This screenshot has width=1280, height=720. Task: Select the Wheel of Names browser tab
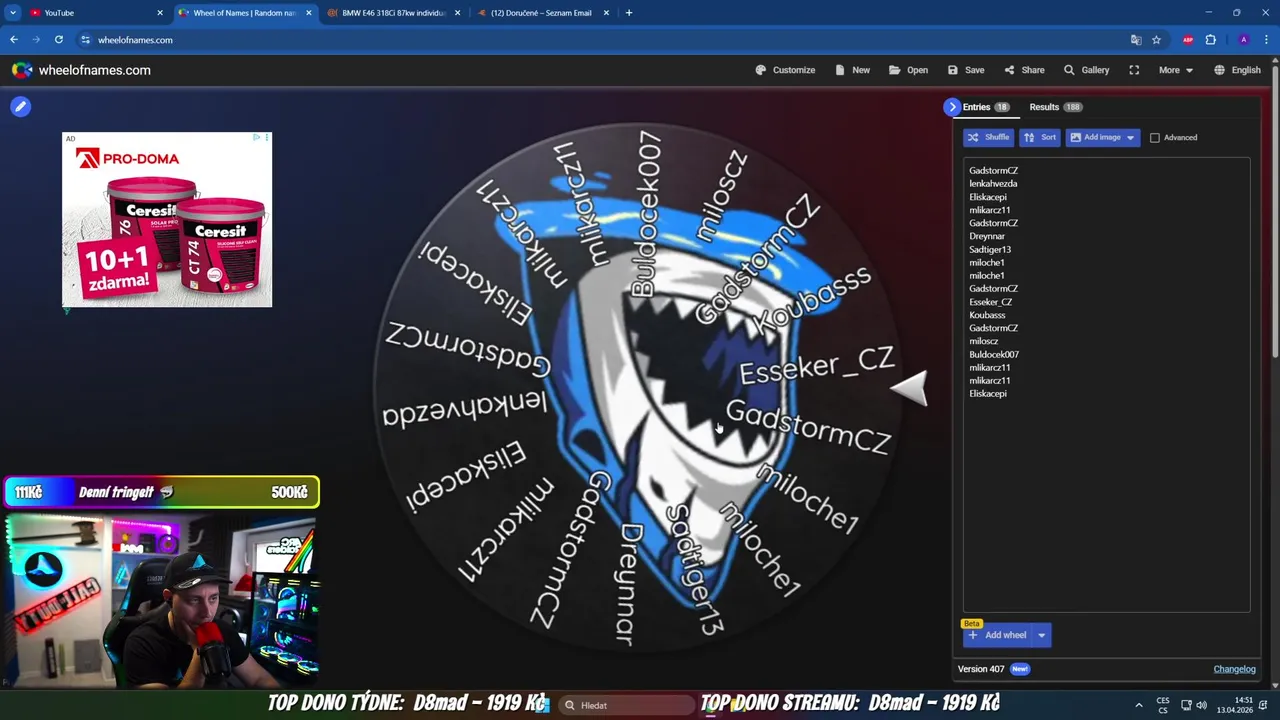[x=244, y=13]
